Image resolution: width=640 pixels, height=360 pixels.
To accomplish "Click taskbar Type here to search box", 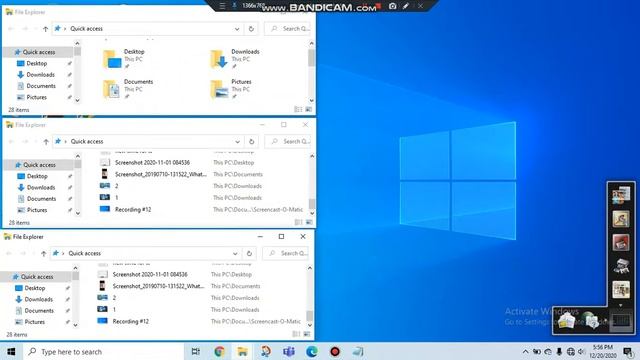I will (x=103, y=351).
